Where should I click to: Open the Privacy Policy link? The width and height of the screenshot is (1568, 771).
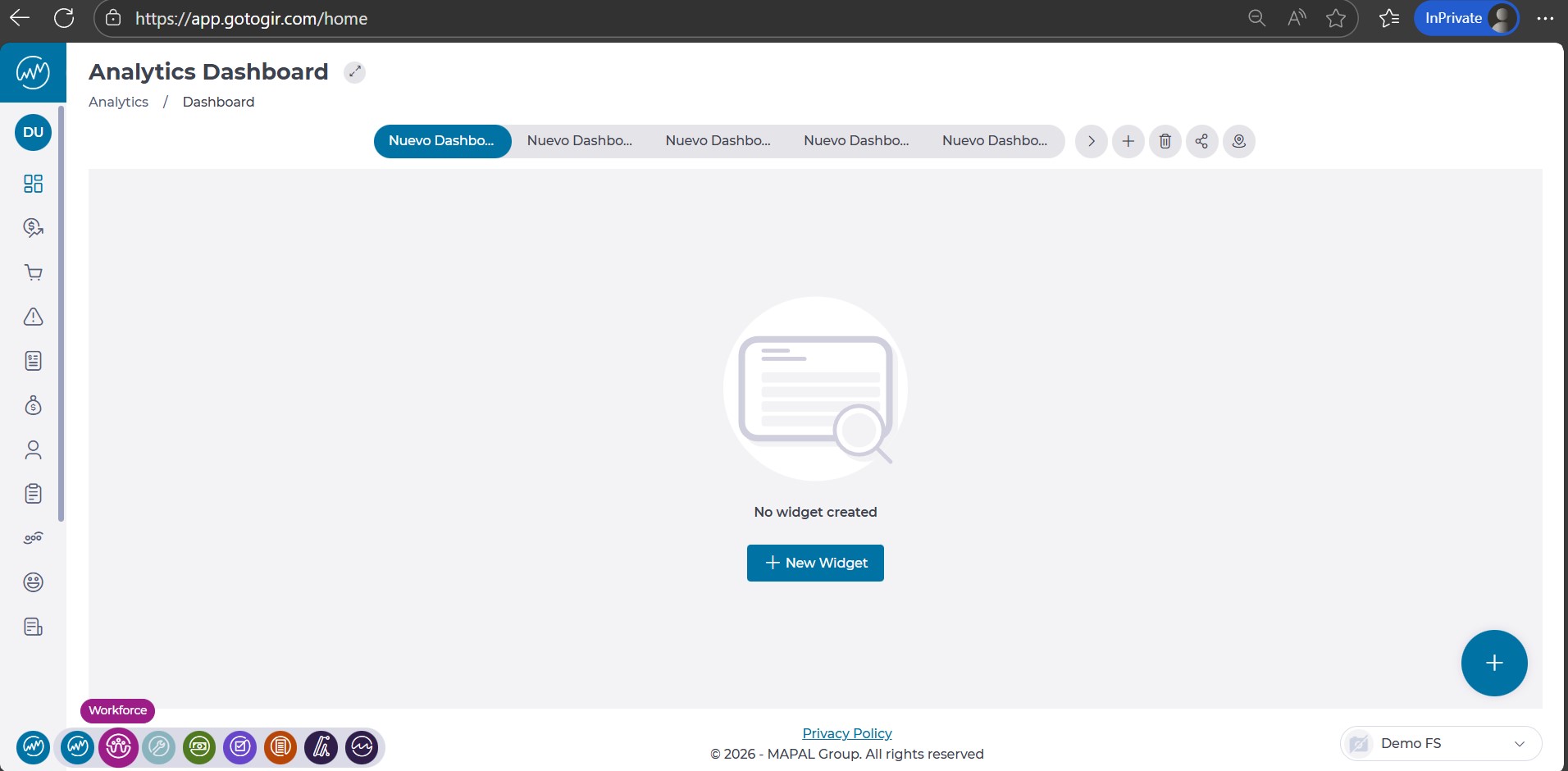[x=846, y=733]
